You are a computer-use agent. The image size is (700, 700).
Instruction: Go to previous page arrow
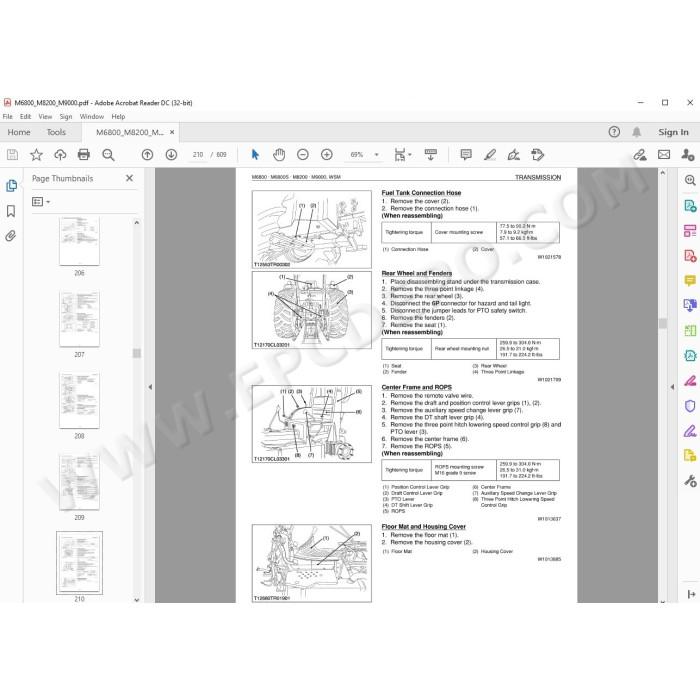click(x=147, y=155)
